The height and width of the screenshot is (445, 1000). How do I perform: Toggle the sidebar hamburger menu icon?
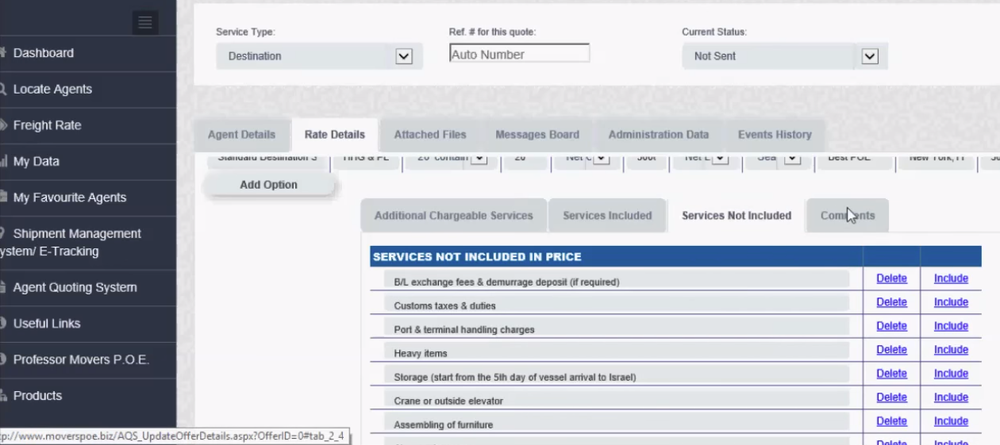(145, 23)
